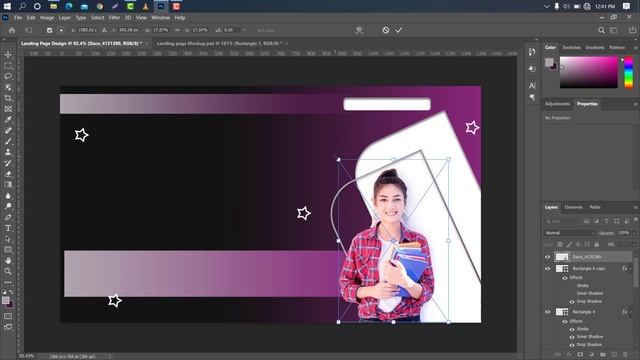Select the Lasso tool
This screenshot has height=360, width=640.
tap(8, 76)
